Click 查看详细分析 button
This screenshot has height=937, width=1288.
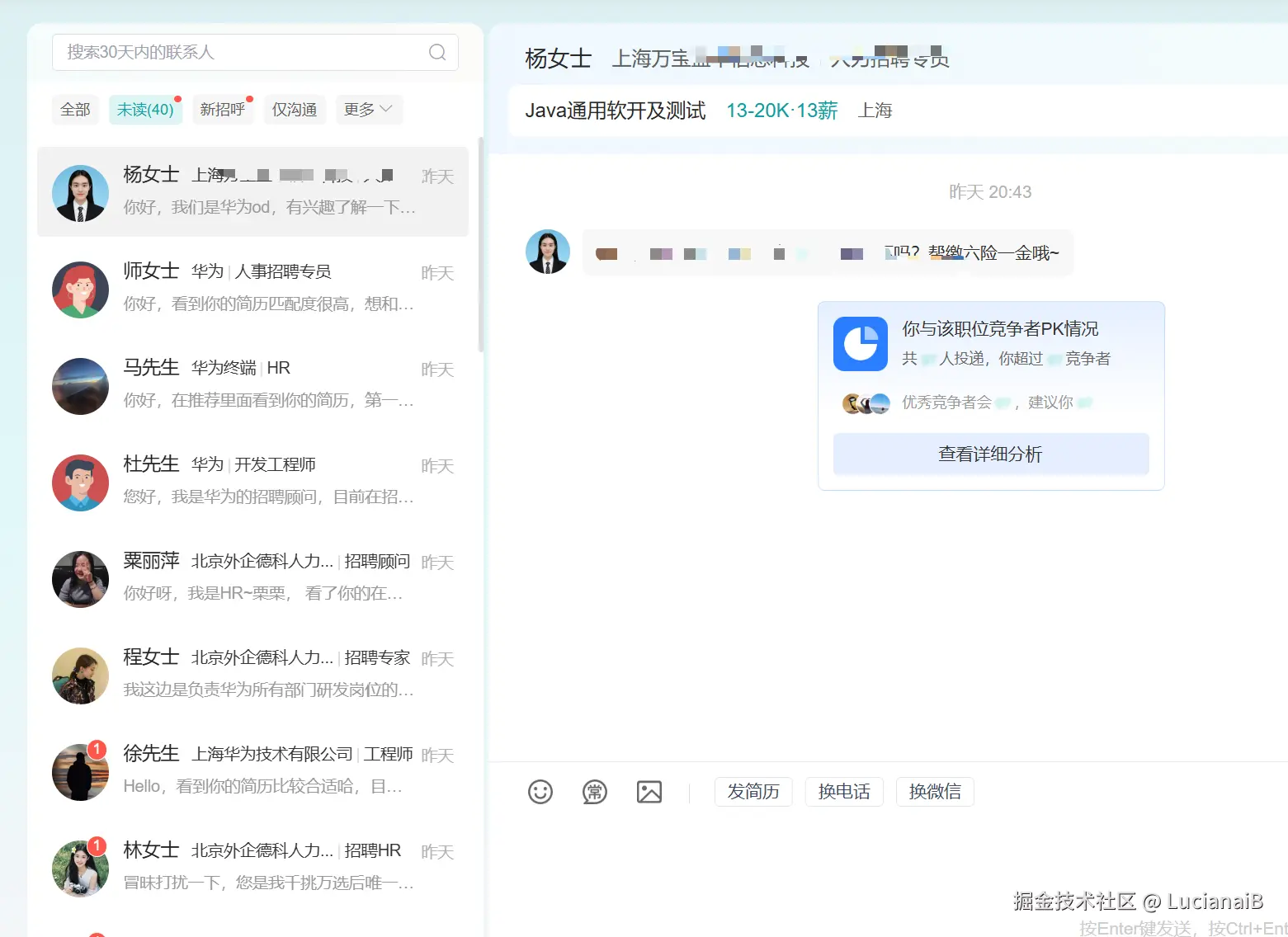(991, 454)
